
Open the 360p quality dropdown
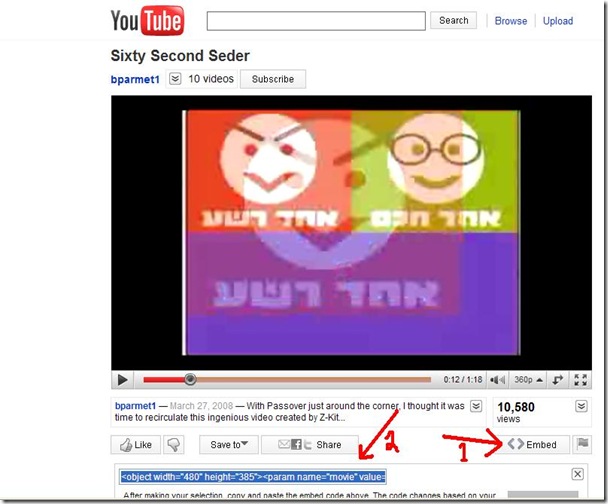pyautogui.click(x=528, y=380)
